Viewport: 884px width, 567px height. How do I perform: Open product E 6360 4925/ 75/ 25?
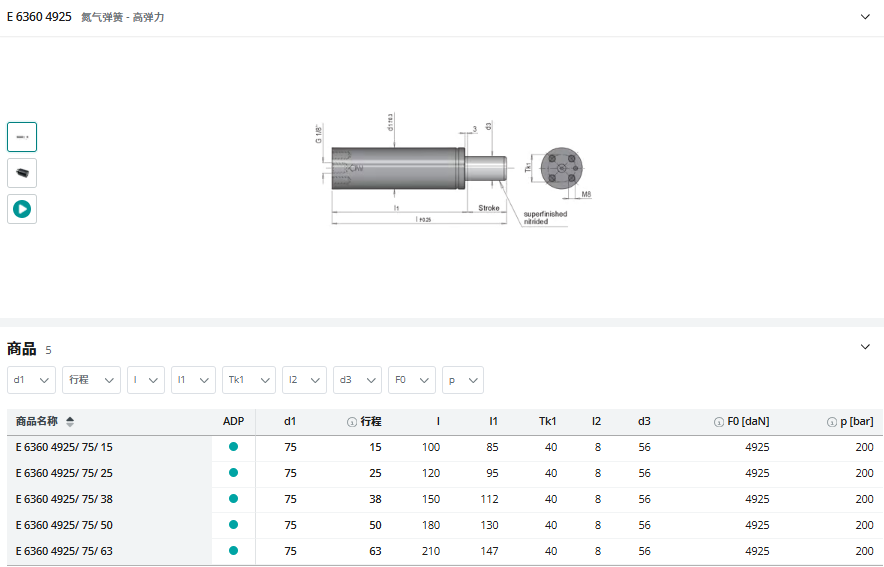[64, 473]
